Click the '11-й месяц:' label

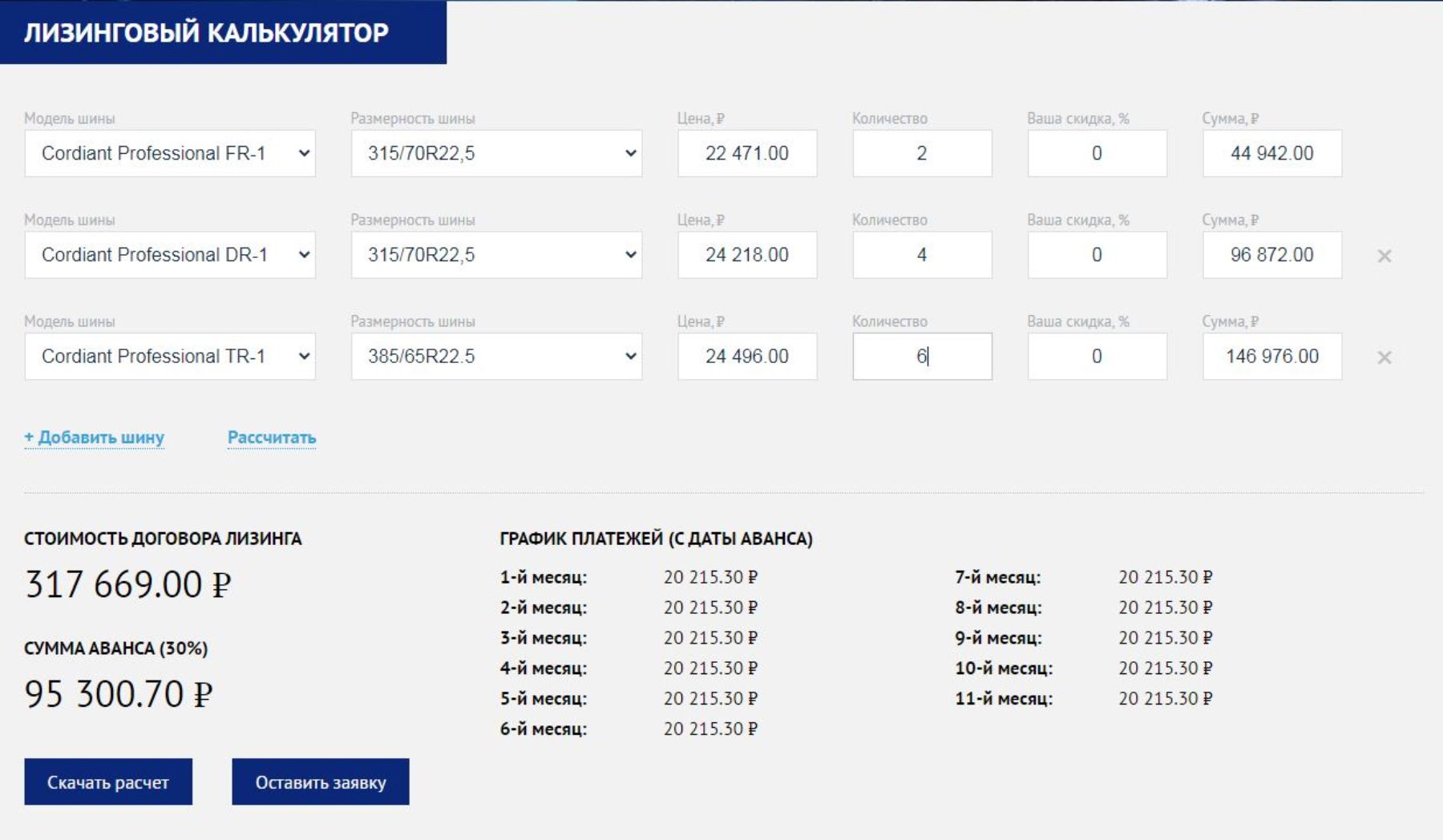[1004, 699]
